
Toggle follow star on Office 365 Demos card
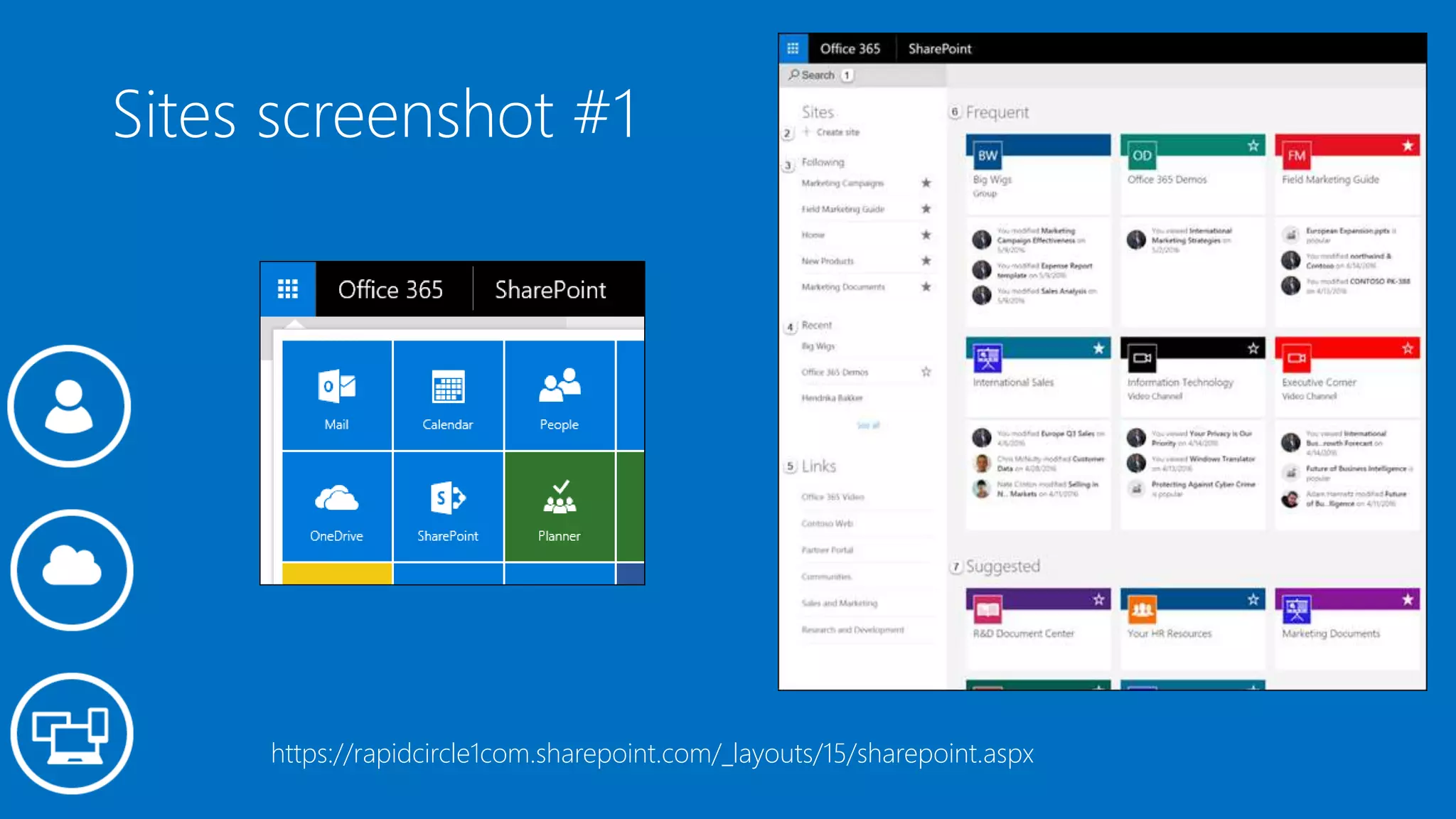[x=1253, y=146]
